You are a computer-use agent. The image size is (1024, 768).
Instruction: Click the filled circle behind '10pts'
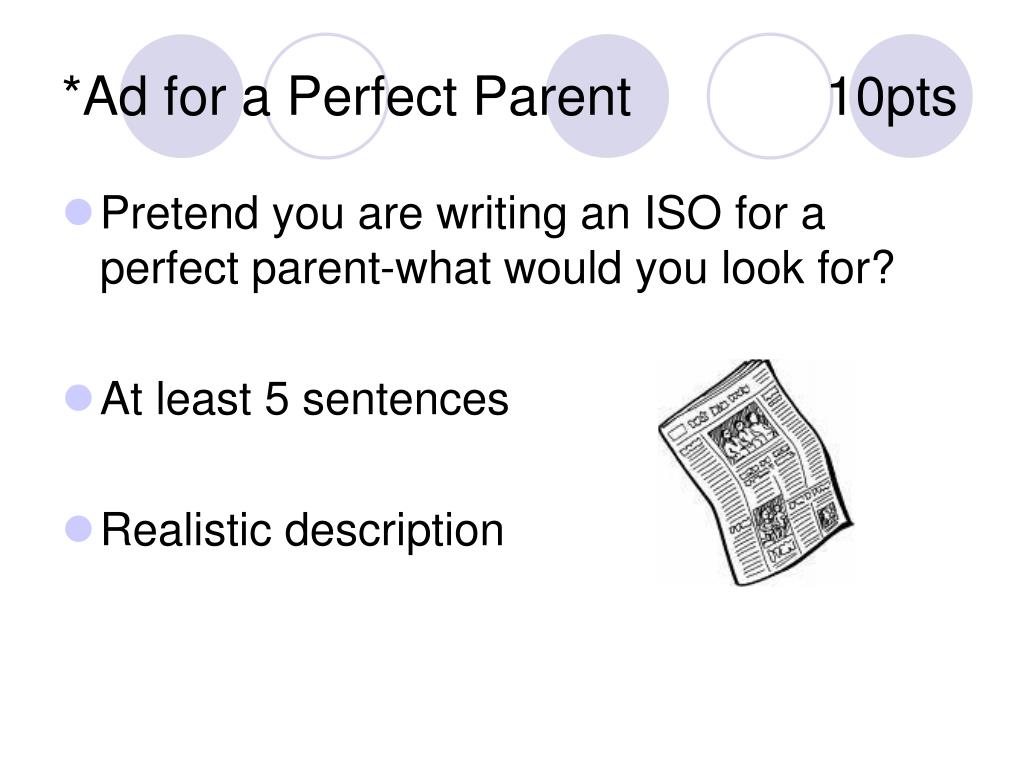911,96
